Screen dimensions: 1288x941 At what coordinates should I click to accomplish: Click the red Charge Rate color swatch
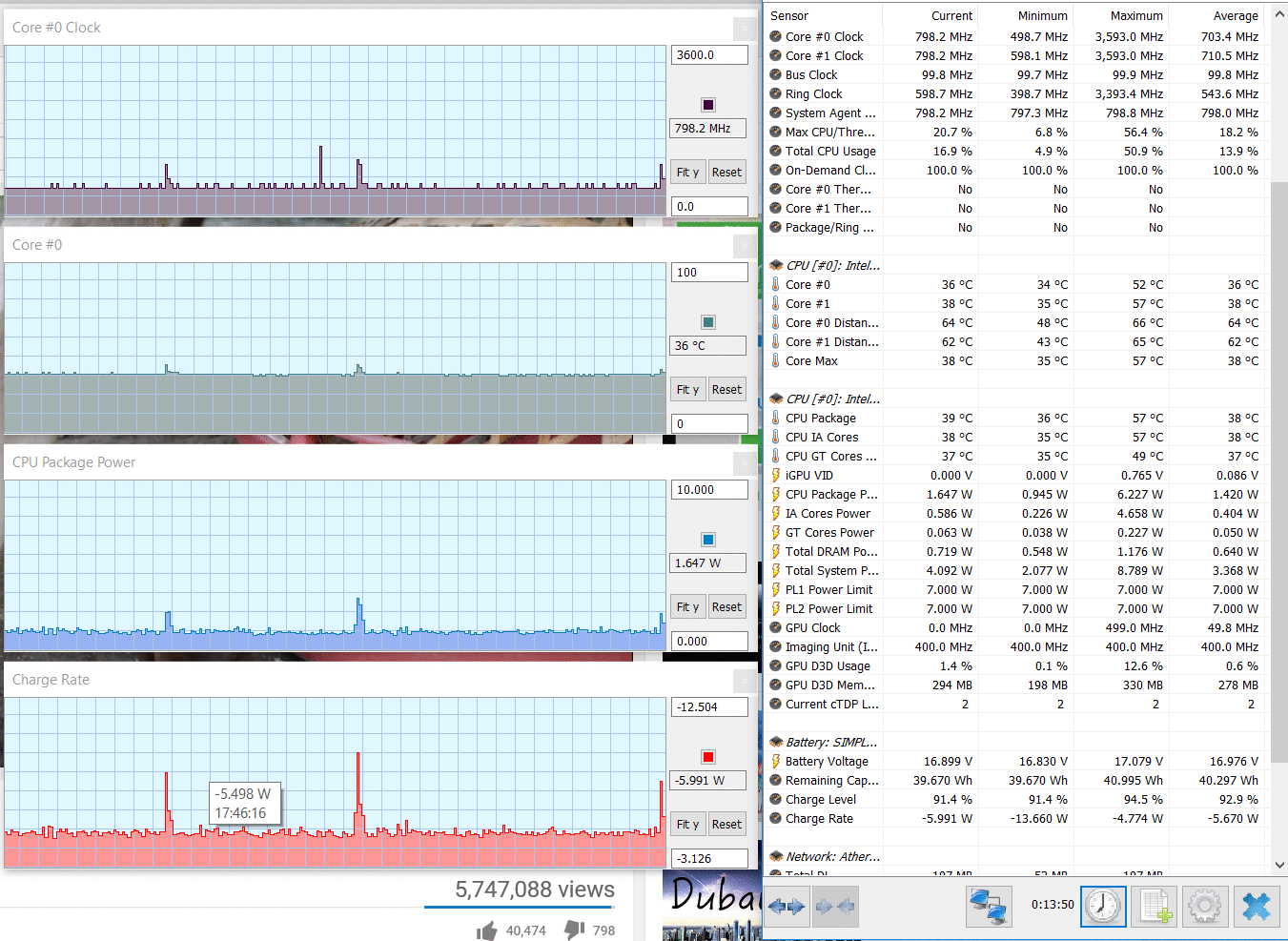click(x=708, y=757)
